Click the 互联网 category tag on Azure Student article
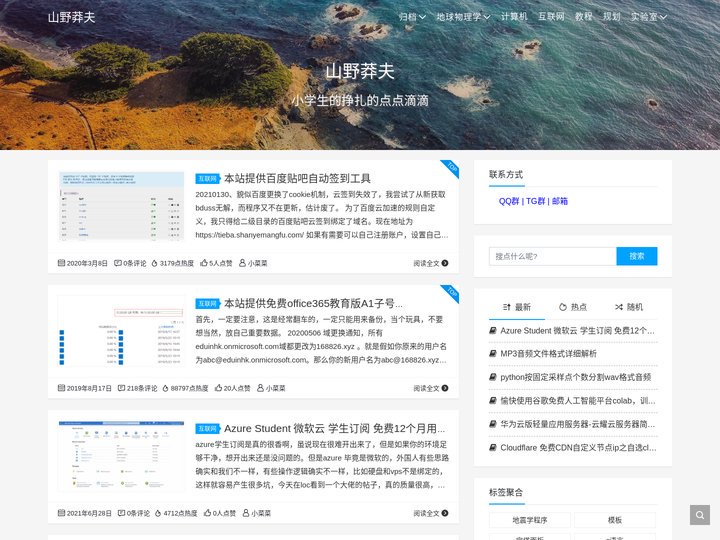 (x=208, y=429)
